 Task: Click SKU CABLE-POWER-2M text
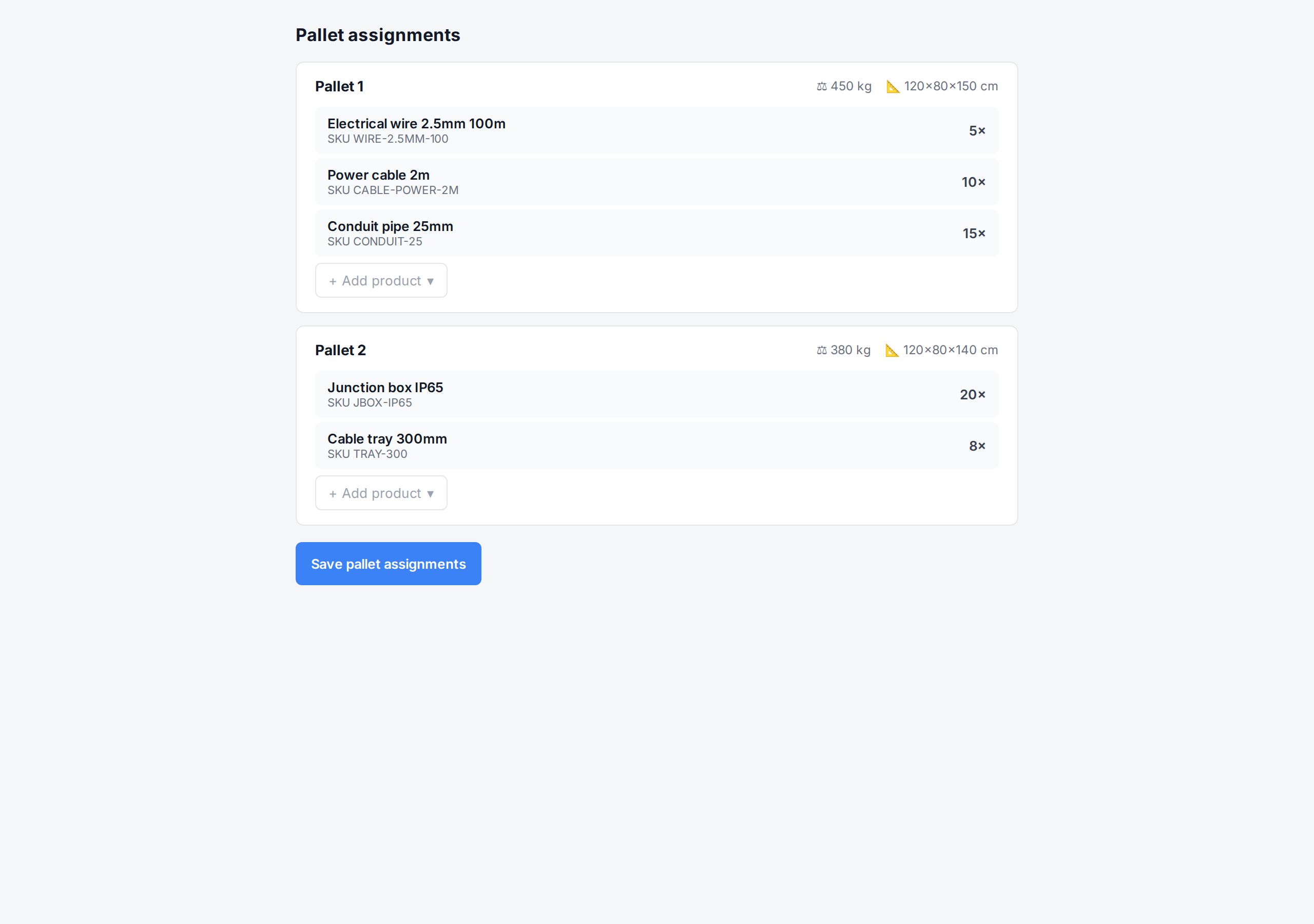[393, 190]
